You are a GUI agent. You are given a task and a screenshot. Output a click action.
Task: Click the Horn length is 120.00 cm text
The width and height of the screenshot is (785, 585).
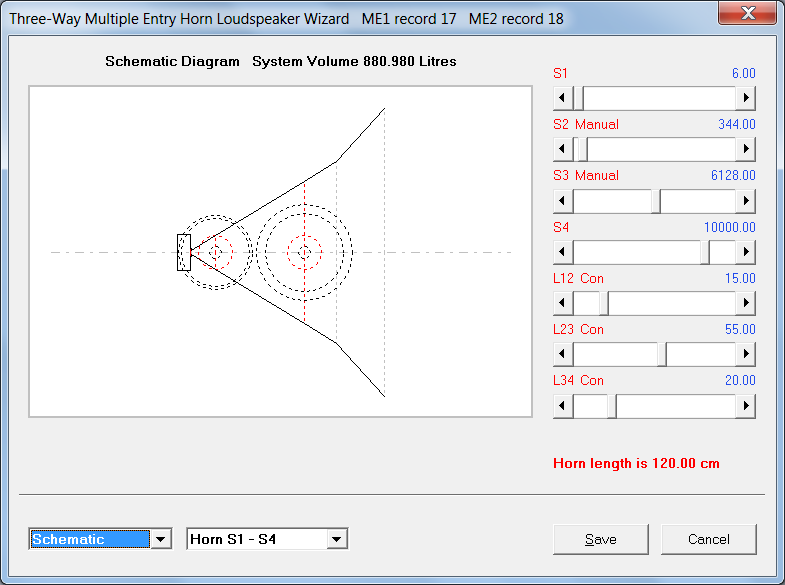click(x=636, y=463)
